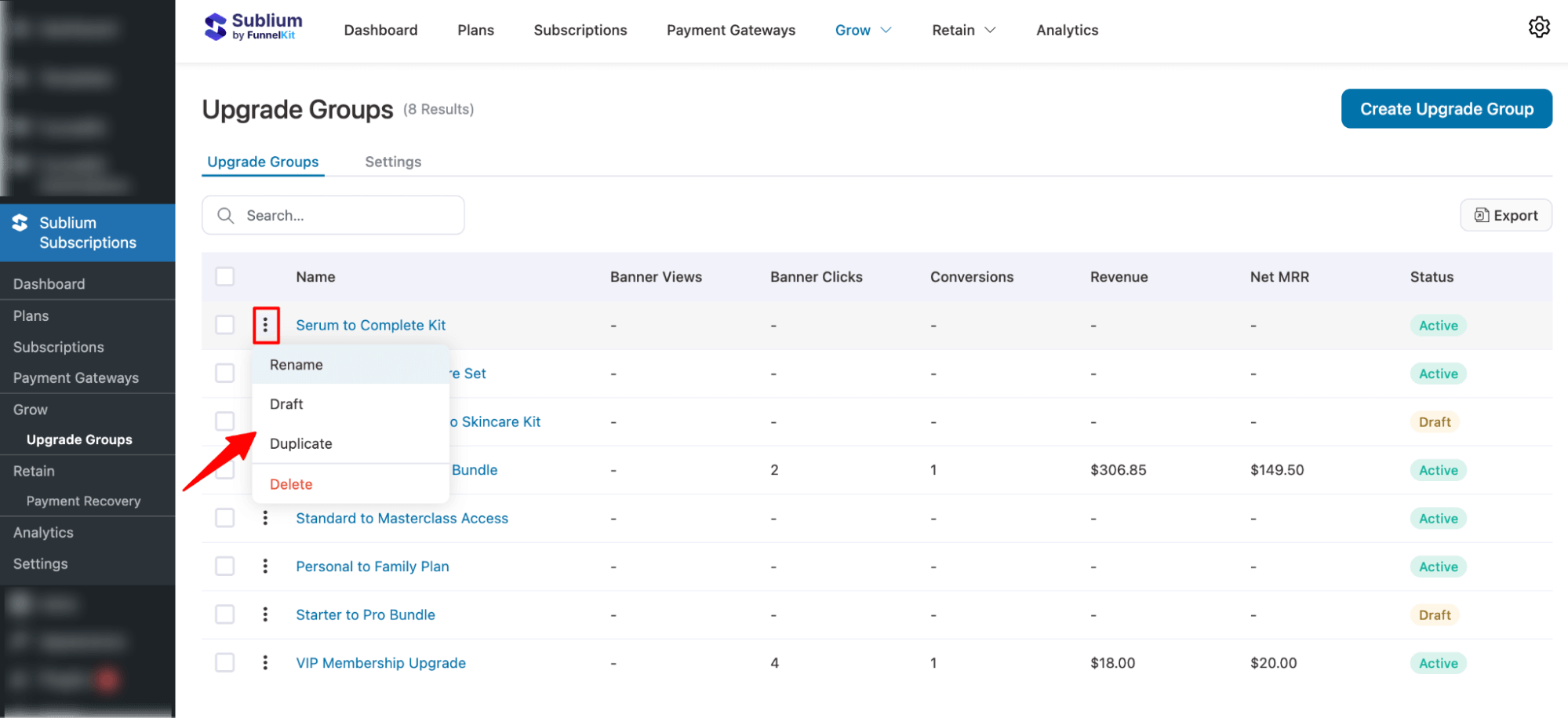
Task: Open the Serum to Complete Kit link
Action: tap(370, 324)
